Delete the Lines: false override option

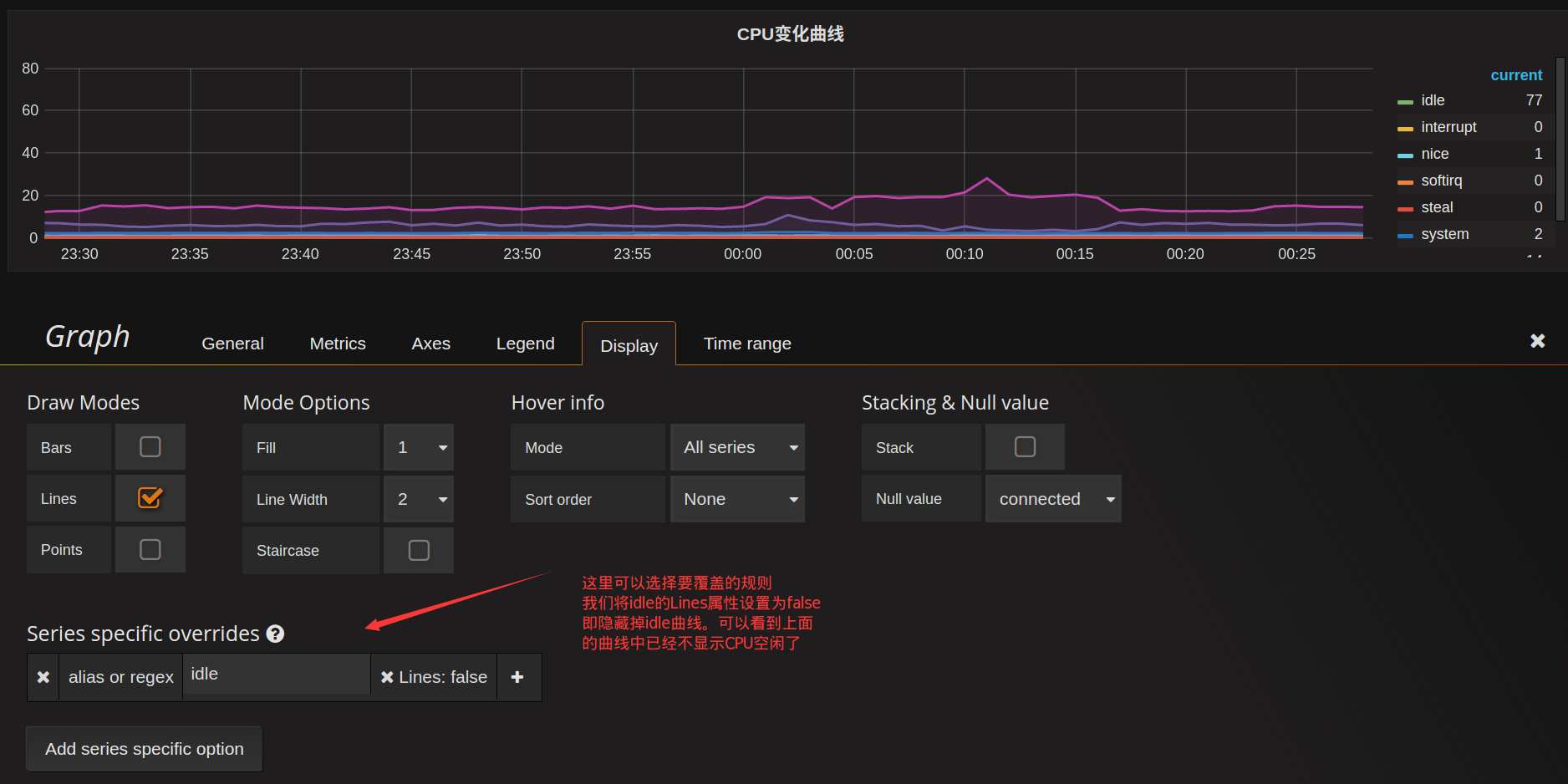(x=387, y=677)
